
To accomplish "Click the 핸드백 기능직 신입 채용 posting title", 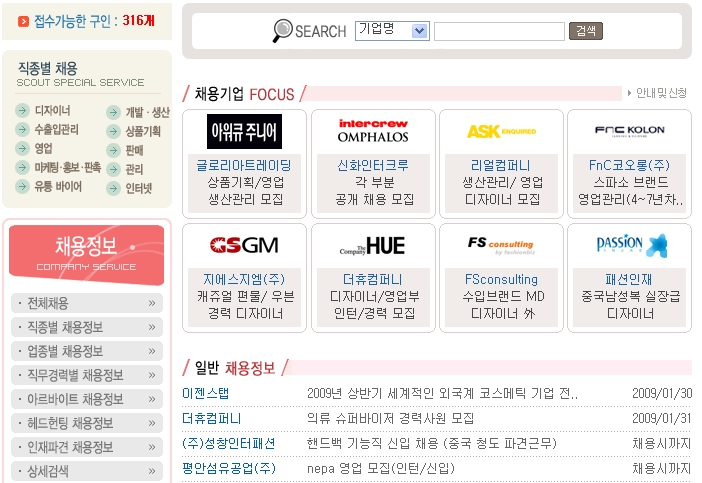I will tap(432, 444).
